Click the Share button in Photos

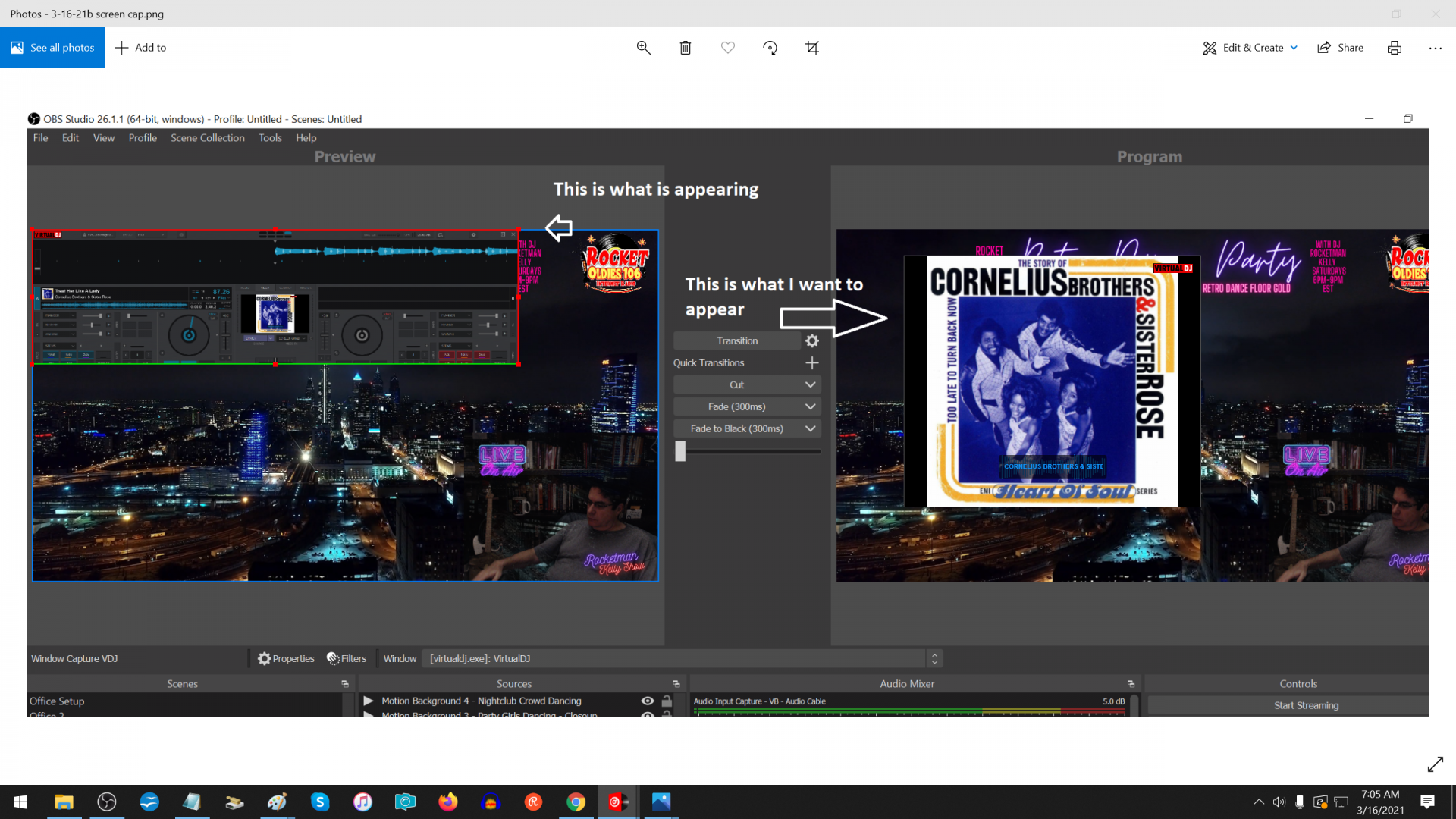coord(1340,48)
